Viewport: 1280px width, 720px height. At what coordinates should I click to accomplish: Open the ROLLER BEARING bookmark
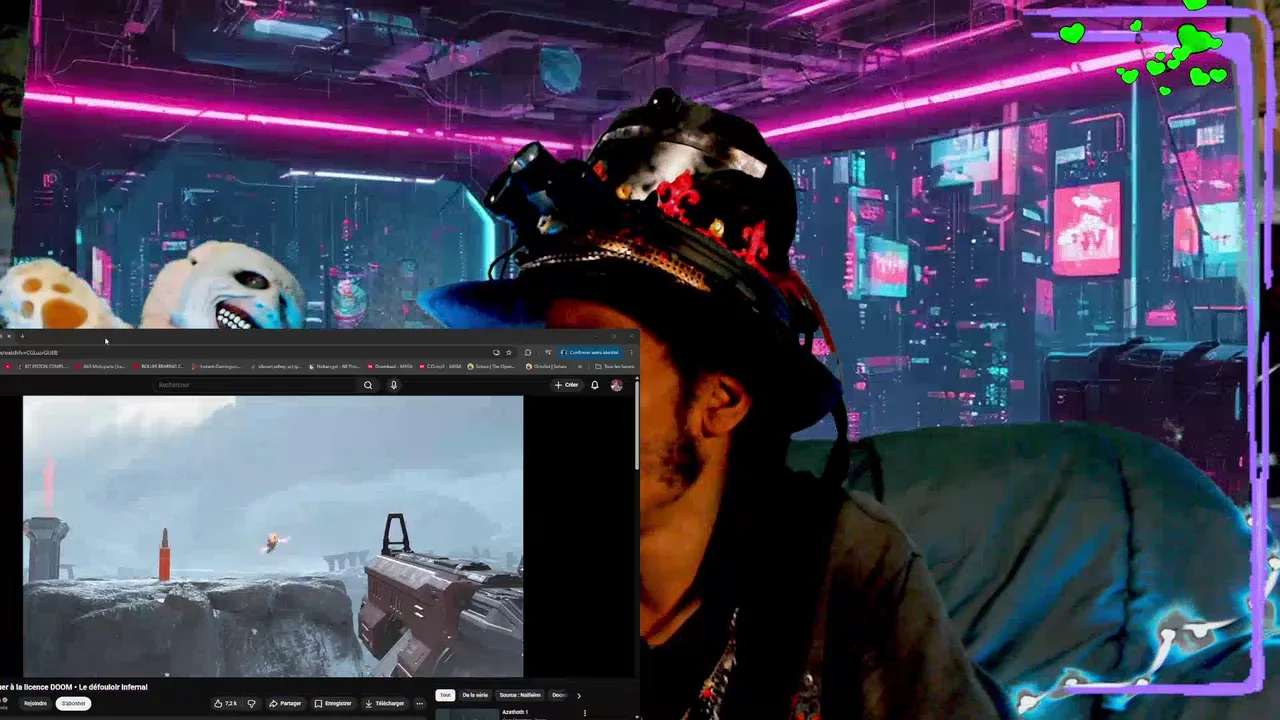[159, 366]
